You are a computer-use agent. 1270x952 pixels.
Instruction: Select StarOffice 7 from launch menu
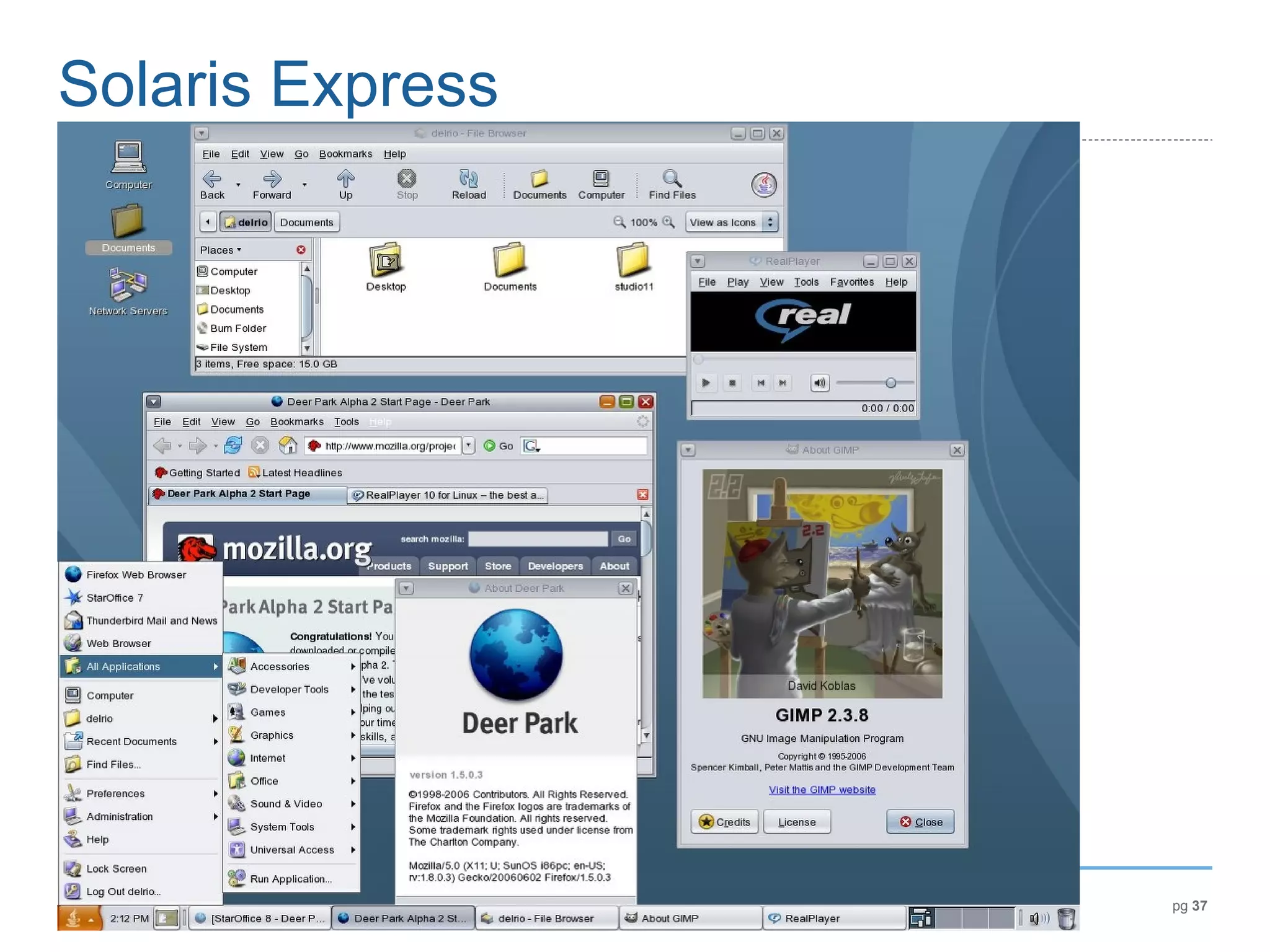coord(141,597)
